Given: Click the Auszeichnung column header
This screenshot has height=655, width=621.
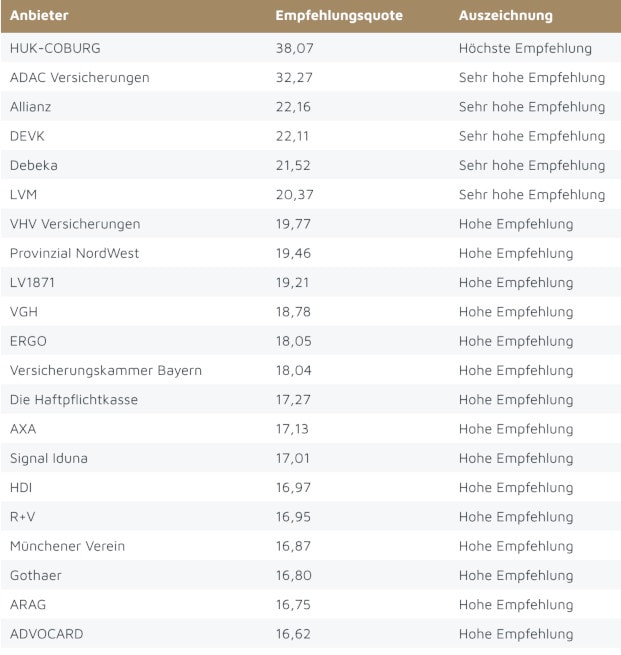Looking at the screenshot, I should click(x=505, y=16).
